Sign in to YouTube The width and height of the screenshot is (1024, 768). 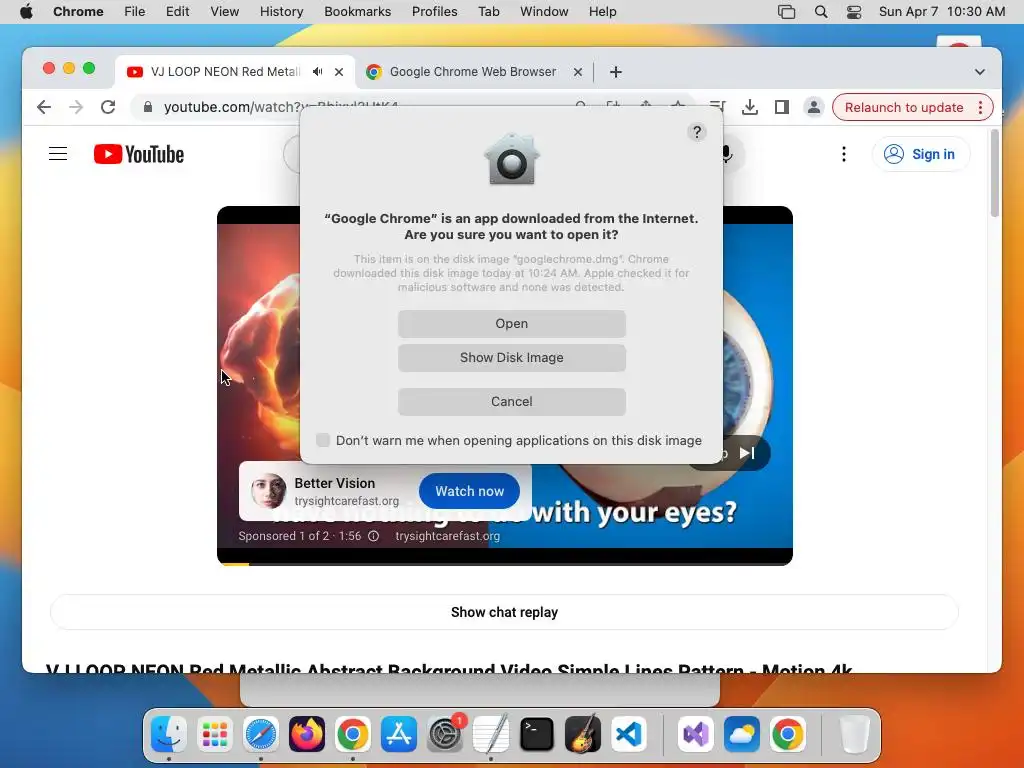click(x=921, y=154)
